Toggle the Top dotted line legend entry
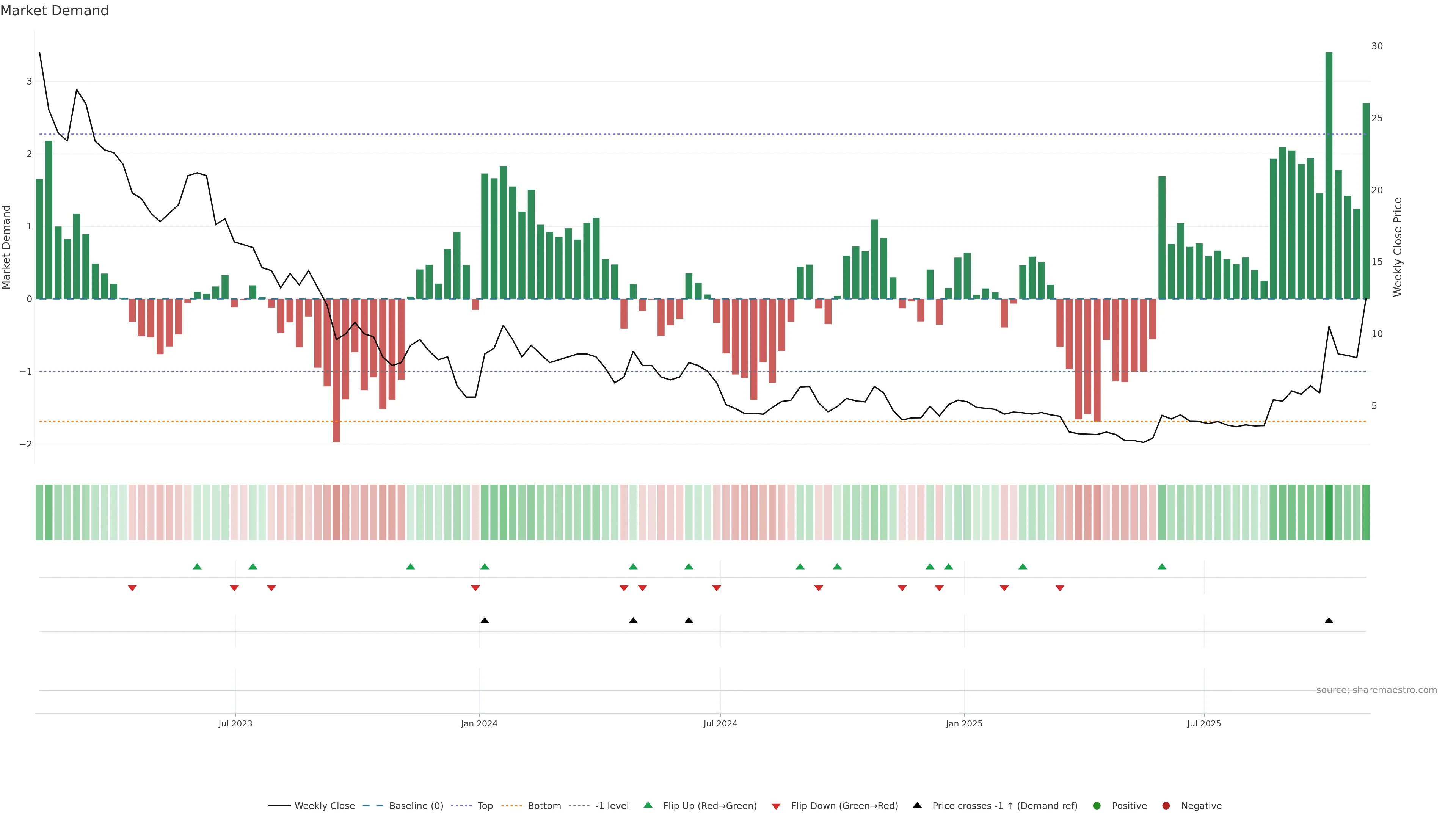The image size is (1456, 819). [485, 806]
